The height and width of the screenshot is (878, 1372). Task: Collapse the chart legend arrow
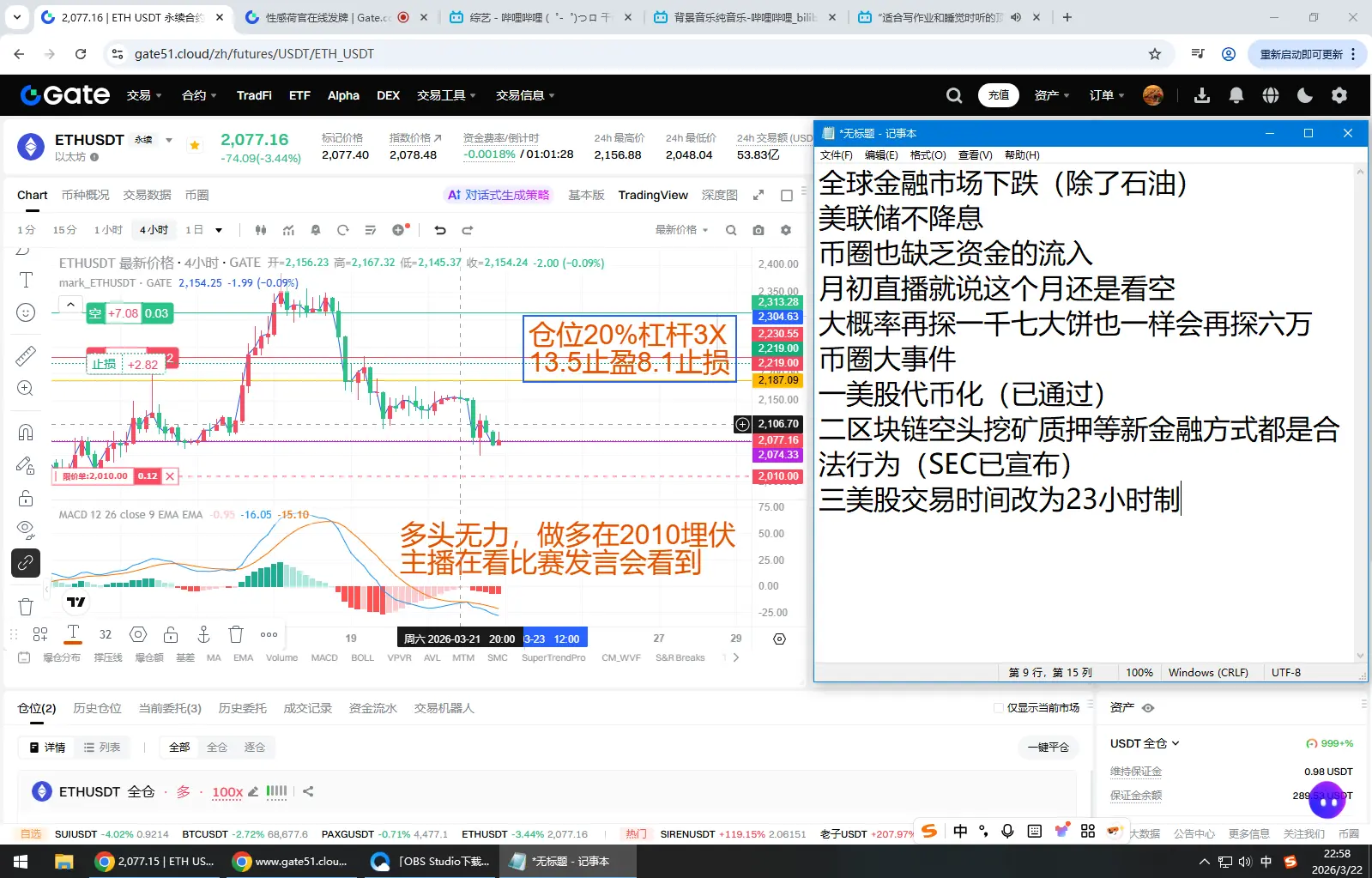(70, 304)
